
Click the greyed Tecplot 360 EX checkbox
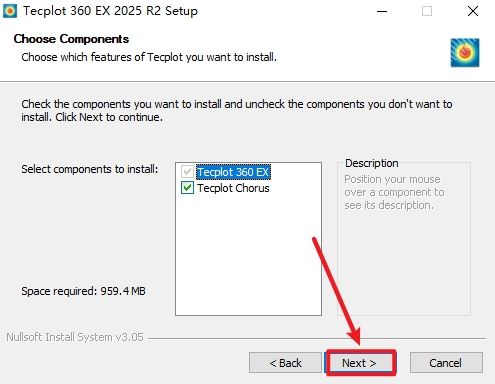pos(187,172)
